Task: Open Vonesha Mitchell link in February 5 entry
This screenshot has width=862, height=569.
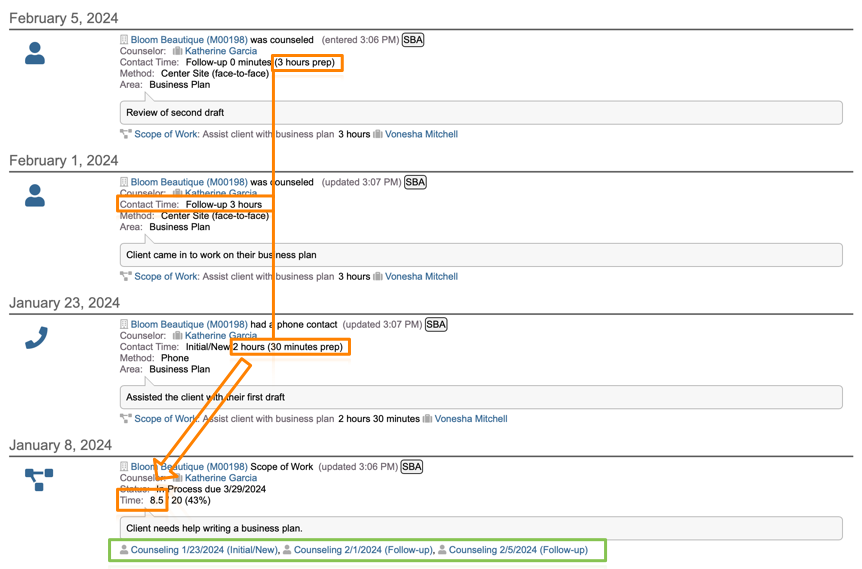Action: 421,134
